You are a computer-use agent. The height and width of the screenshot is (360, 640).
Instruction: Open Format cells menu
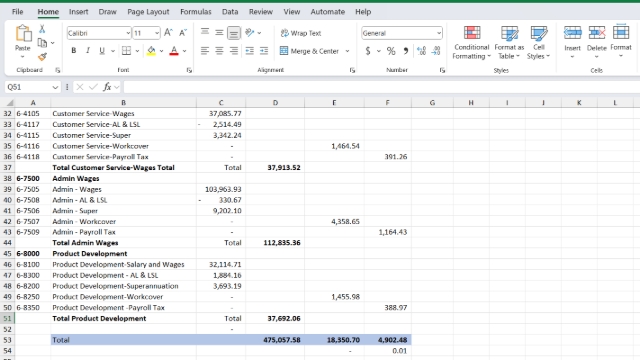click(x=621, y=41)
